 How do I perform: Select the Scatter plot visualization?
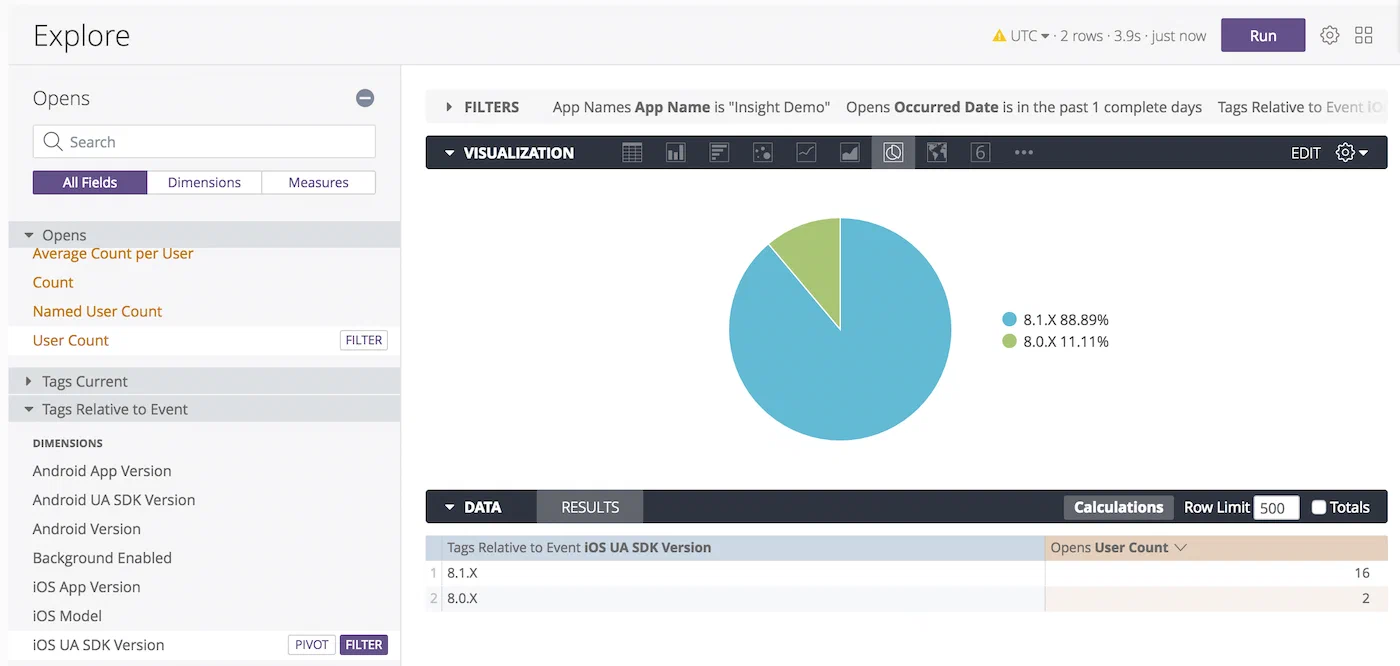tap(762, 152)
